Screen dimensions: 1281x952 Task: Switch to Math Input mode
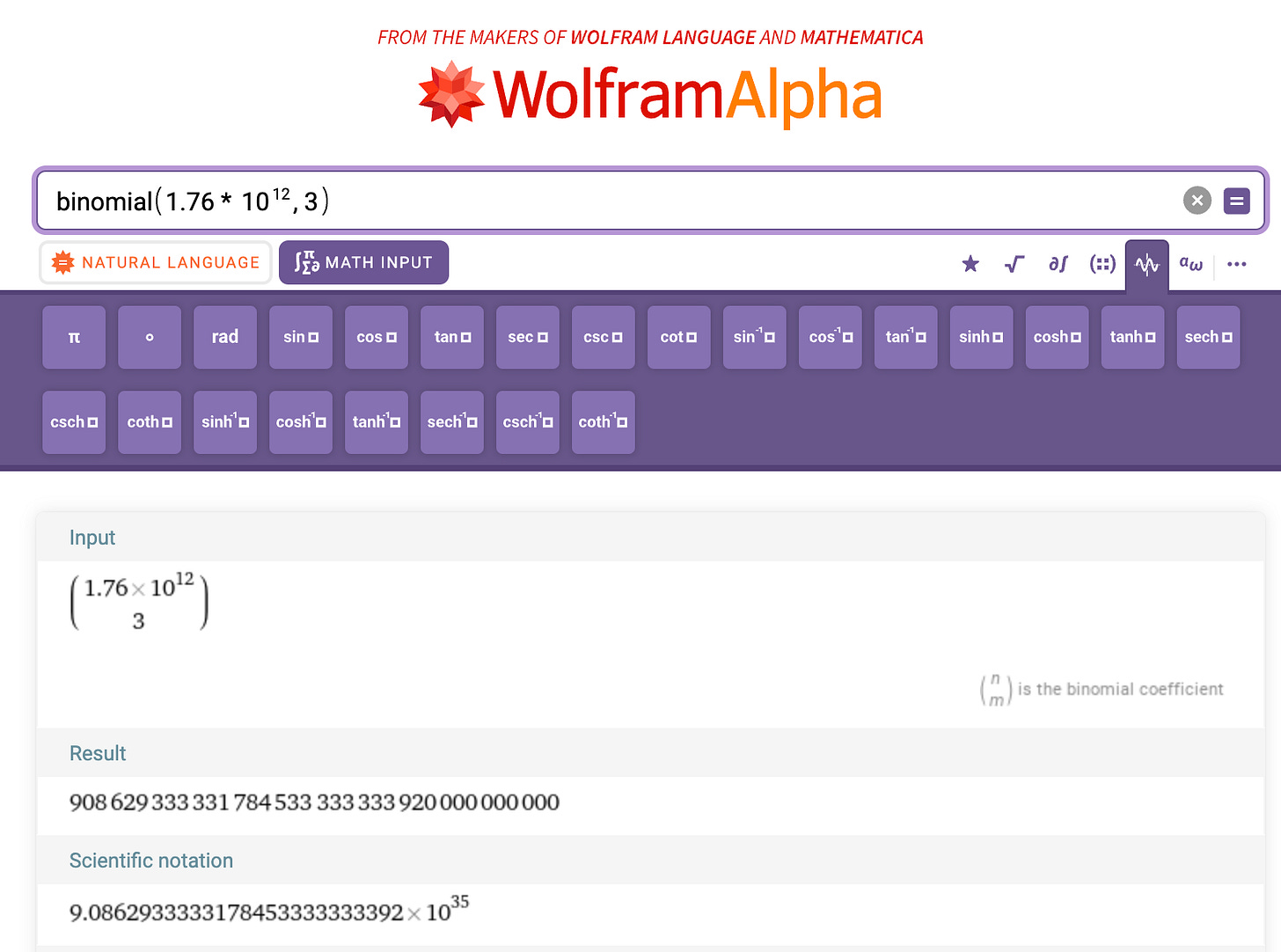[x=363, y=262]
